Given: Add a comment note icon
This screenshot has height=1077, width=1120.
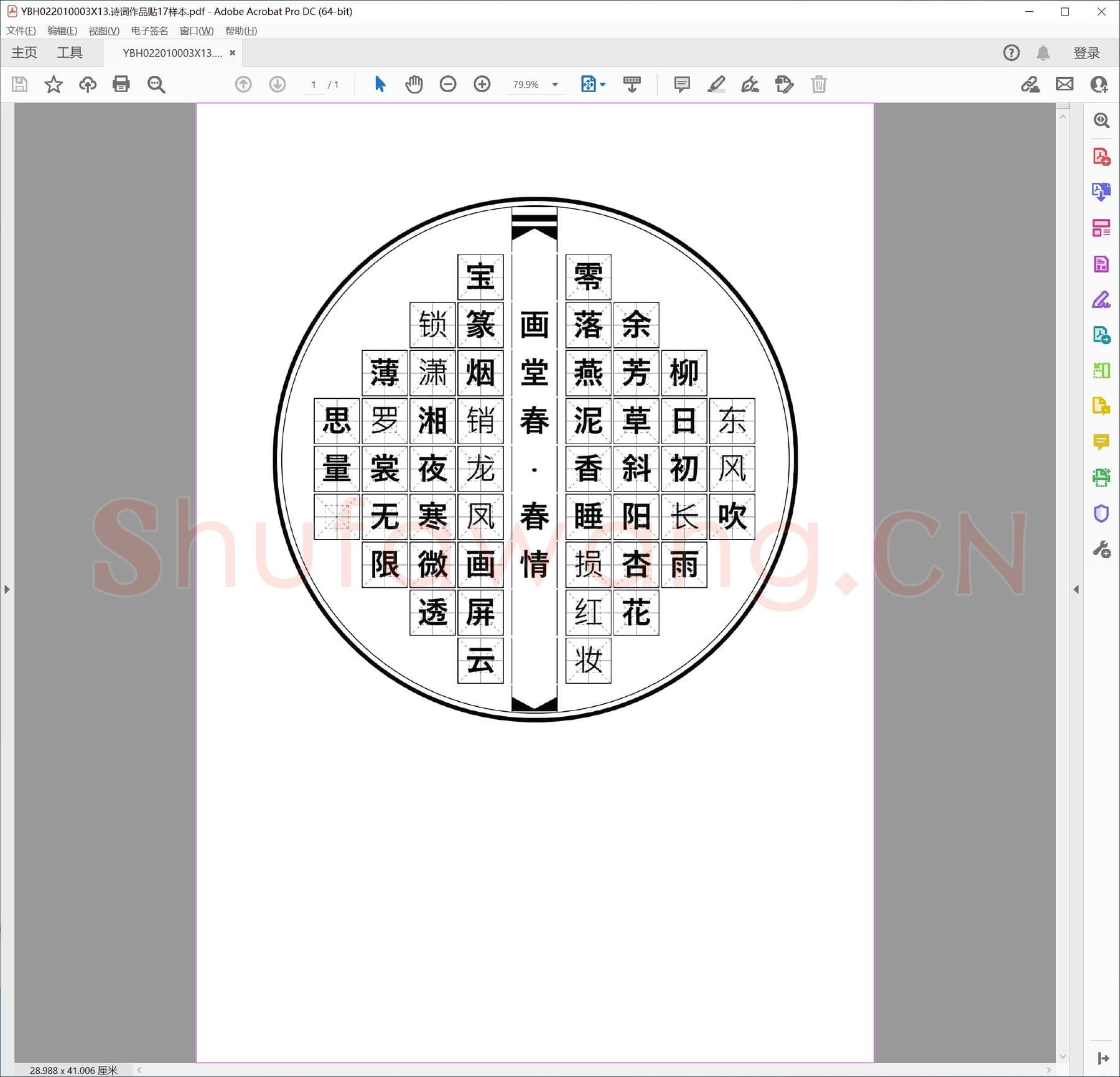Looking at the screenshot, I should [682, 84].
